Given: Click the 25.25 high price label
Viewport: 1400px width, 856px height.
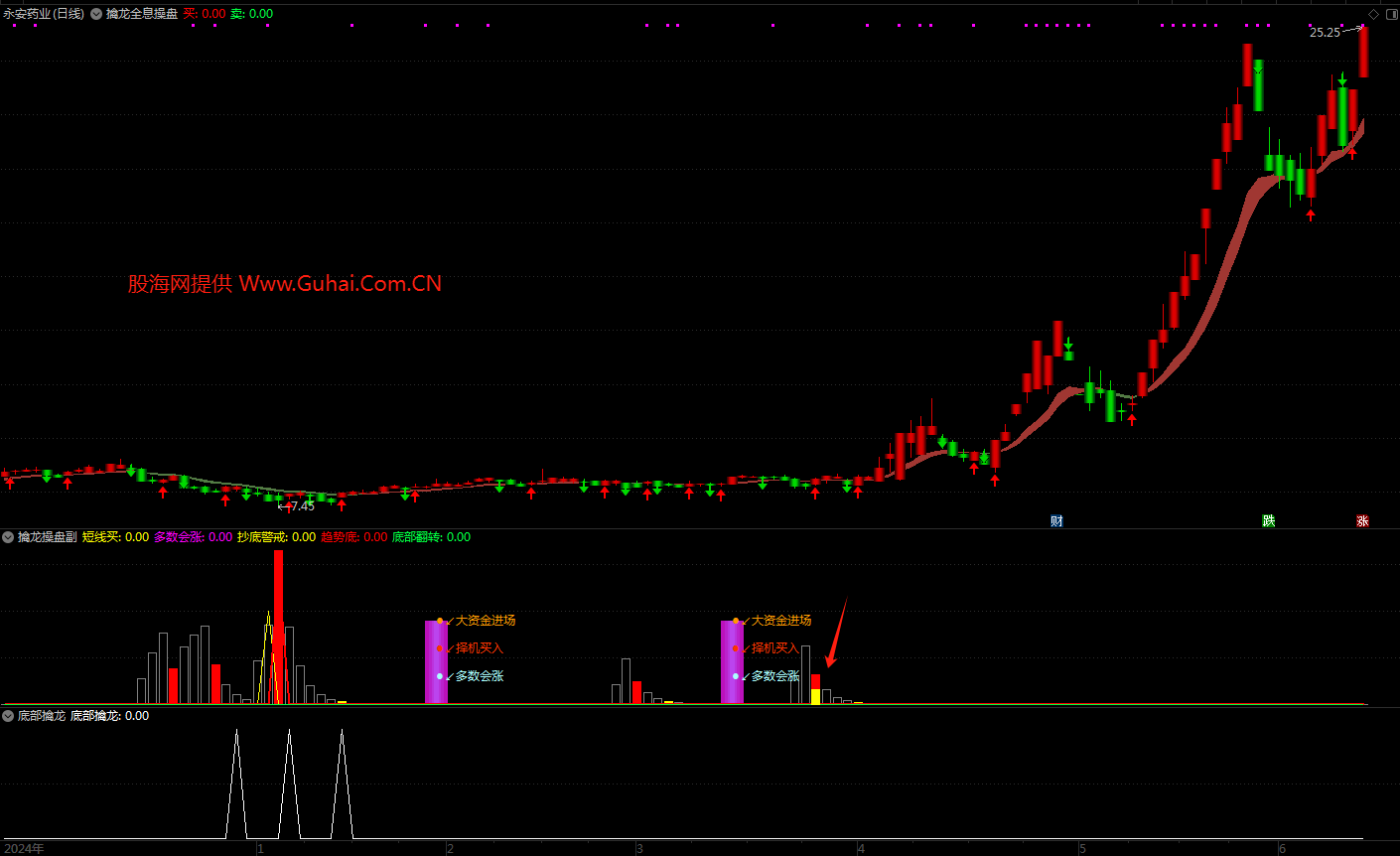Looking at the screenshot, I should (x=1325, y=33).
